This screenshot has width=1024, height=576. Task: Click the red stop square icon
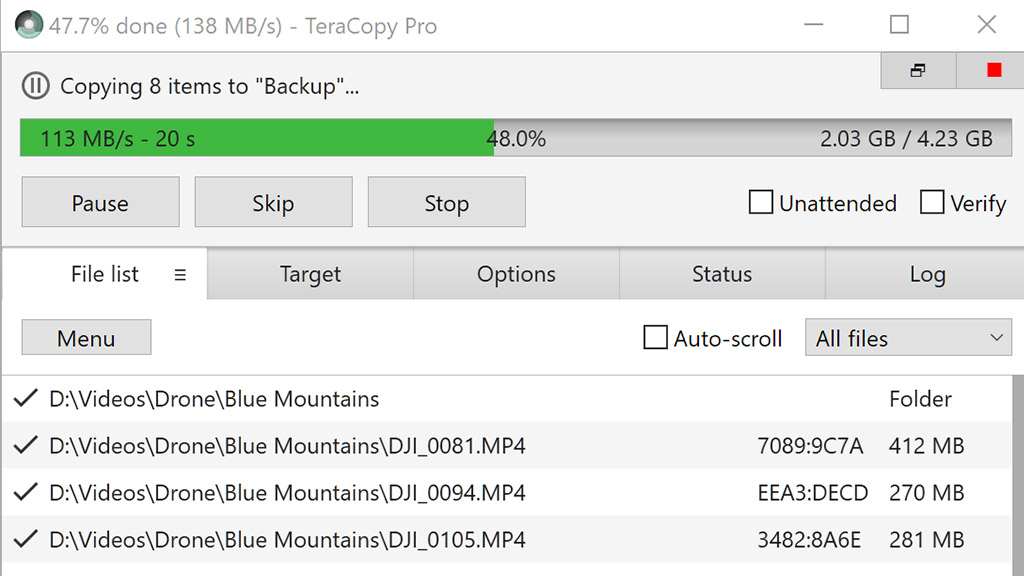tap(994, 70)
